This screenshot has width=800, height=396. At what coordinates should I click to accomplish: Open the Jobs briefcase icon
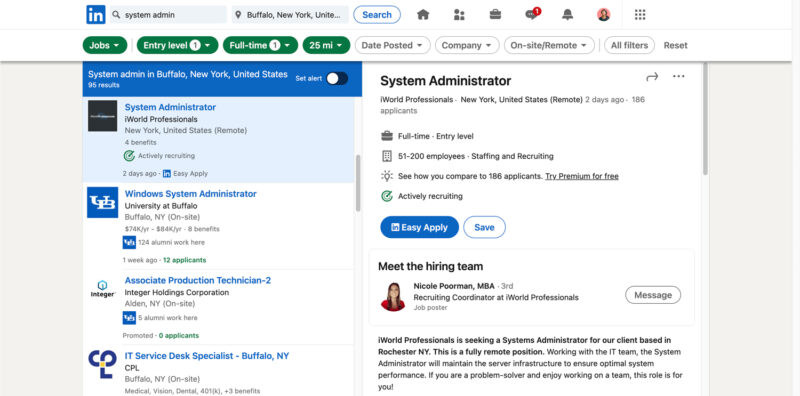tap(495, 15)
